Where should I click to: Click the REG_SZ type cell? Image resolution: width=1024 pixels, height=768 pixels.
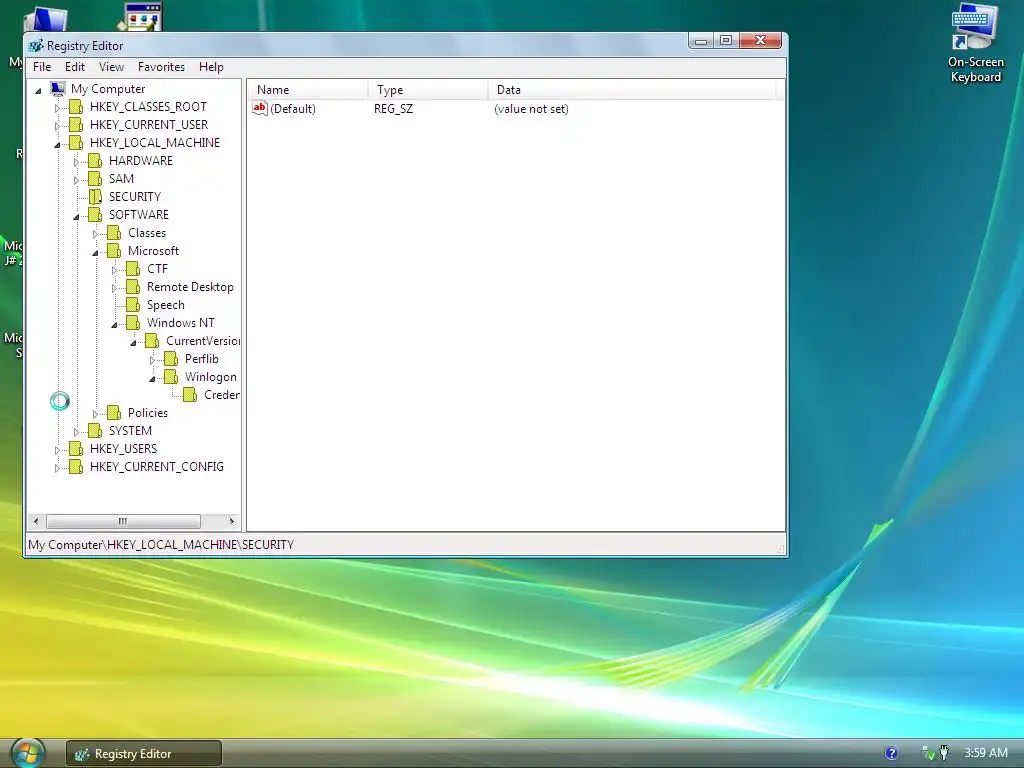[x=393, y=108]
